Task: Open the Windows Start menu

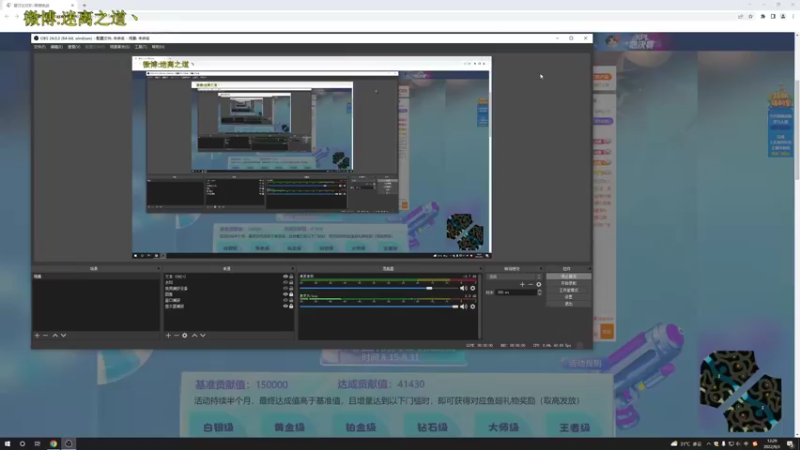Action: click(7, 444)
